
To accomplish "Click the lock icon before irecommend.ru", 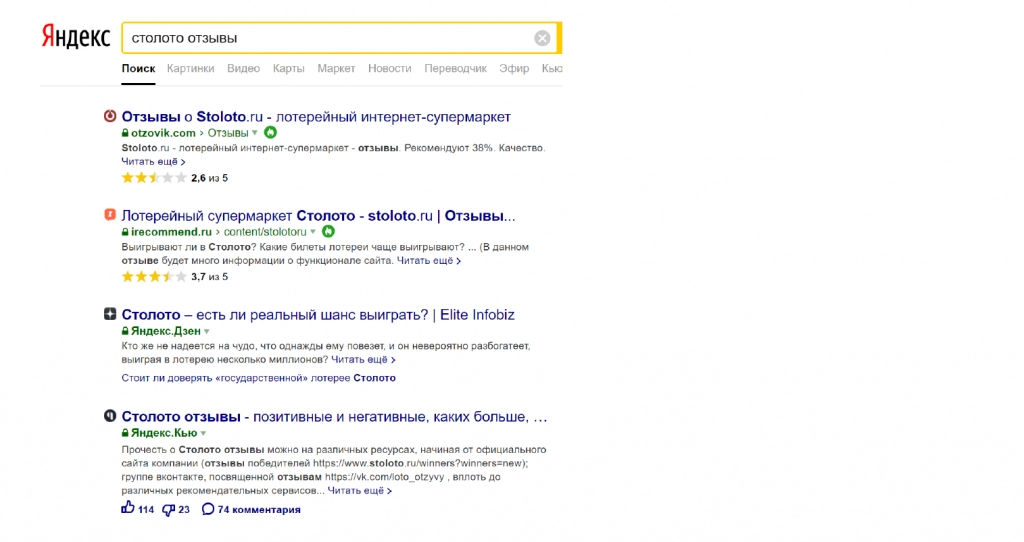I will [x=125, y=232].
